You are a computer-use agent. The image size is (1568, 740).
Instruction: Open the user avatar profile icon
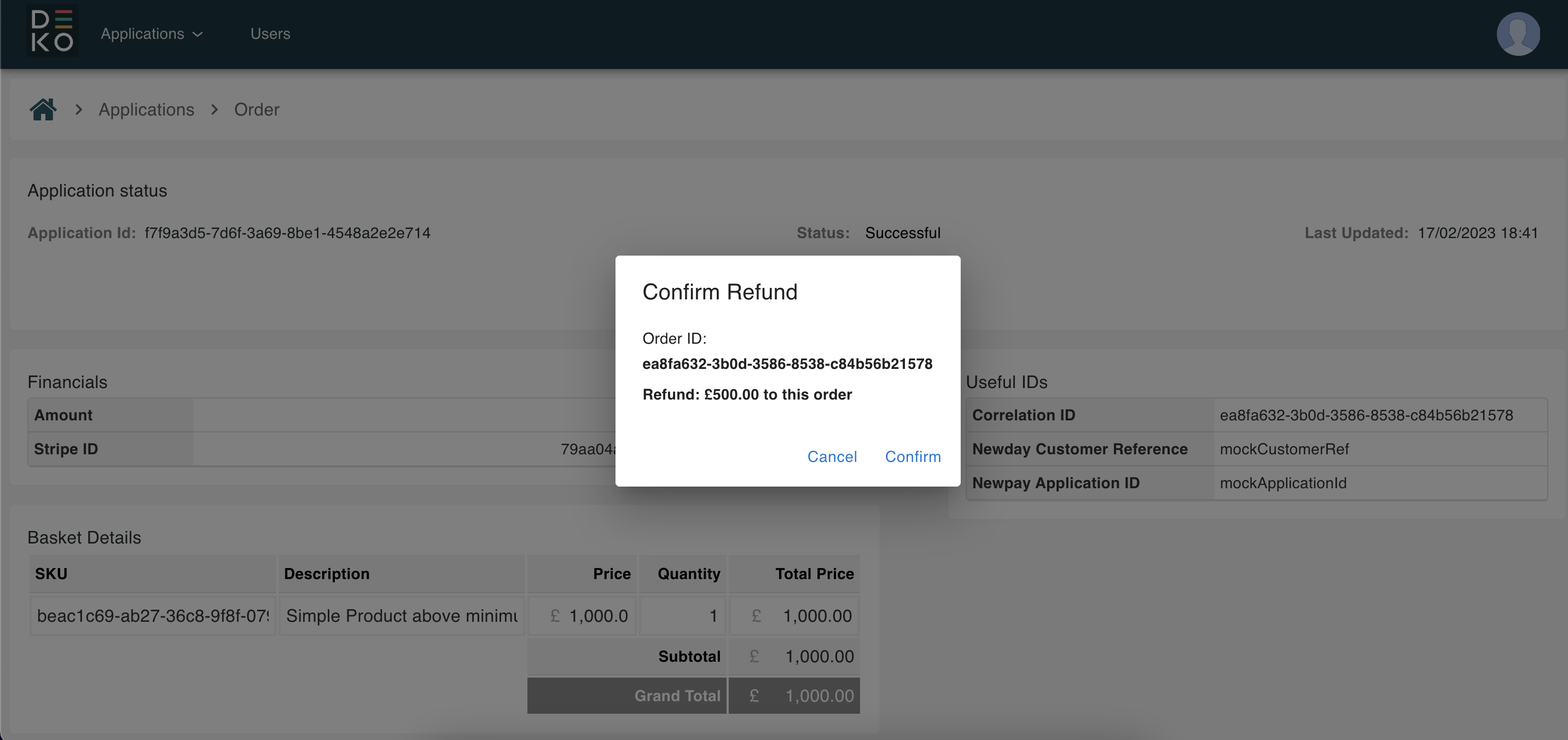tap(1518, 34)
